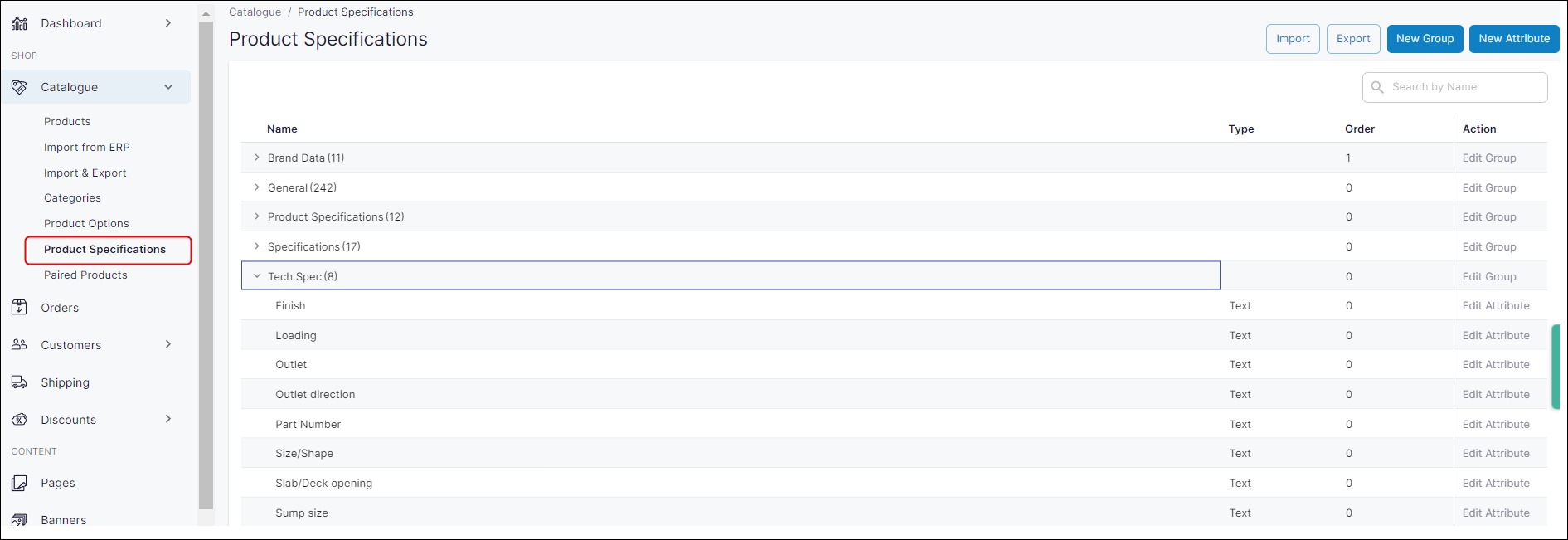
Task: Expand the Brand Data group
Action: point(257,158)
